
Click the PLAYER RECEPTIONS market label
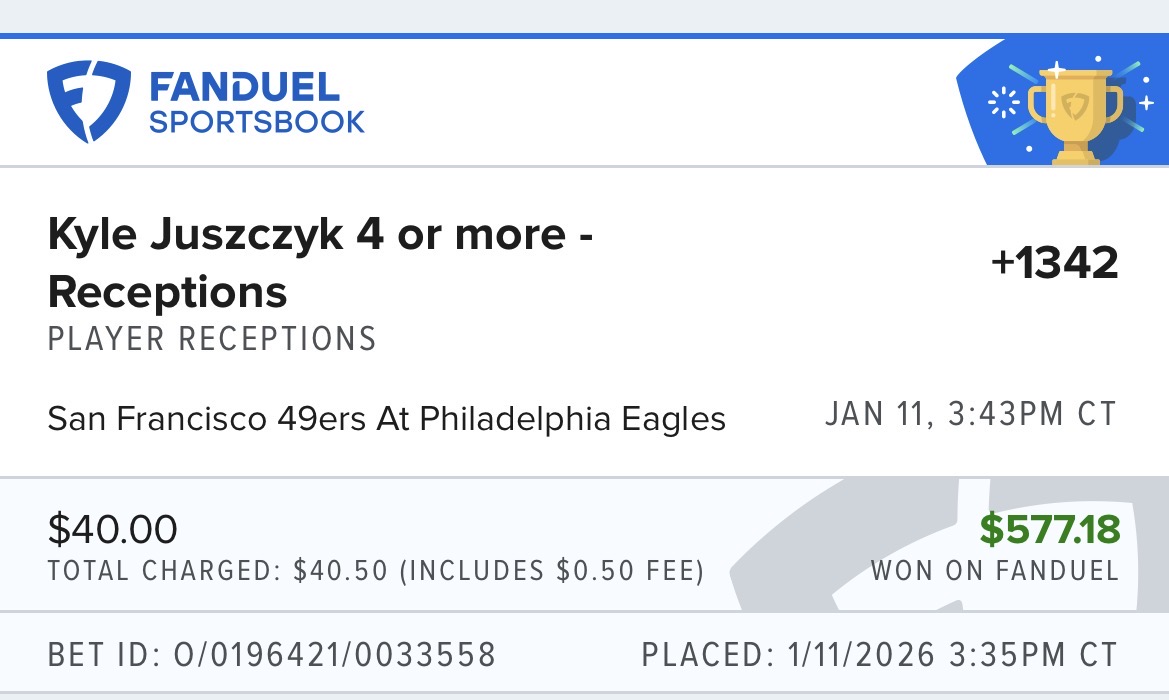tap(211, 340)
